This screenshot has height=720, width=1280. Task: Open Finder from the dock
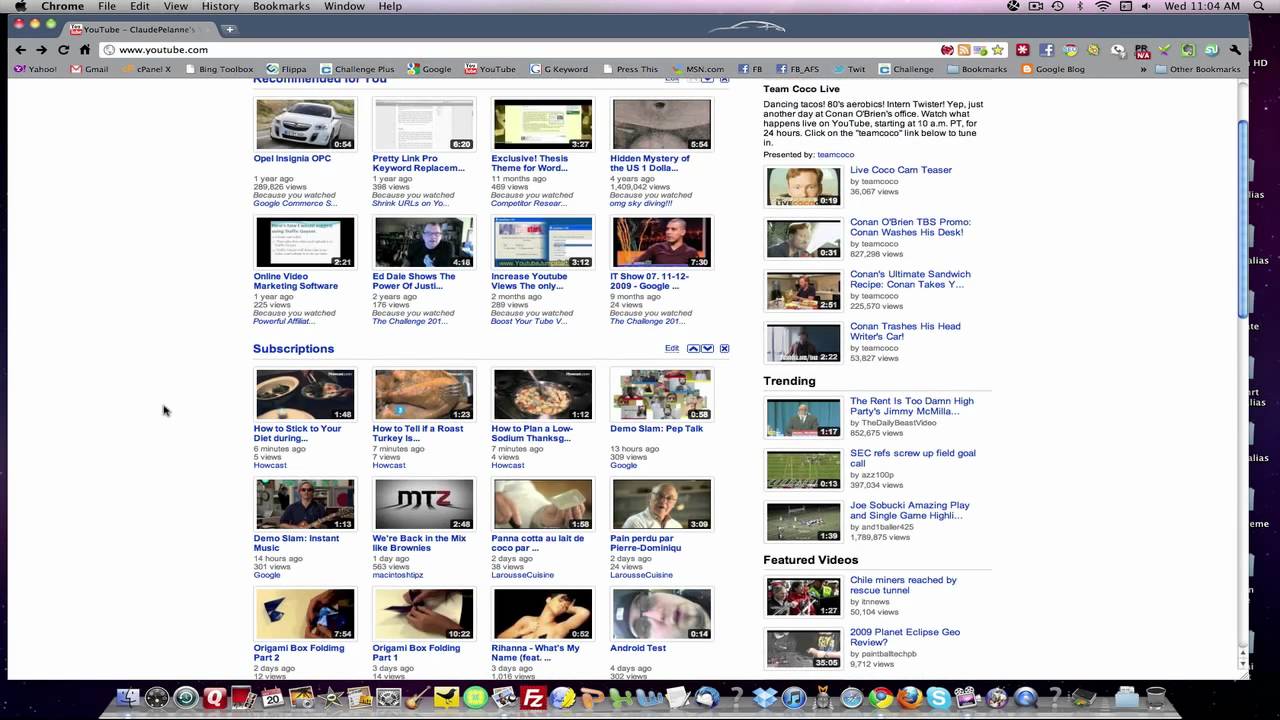coord(128,697)
